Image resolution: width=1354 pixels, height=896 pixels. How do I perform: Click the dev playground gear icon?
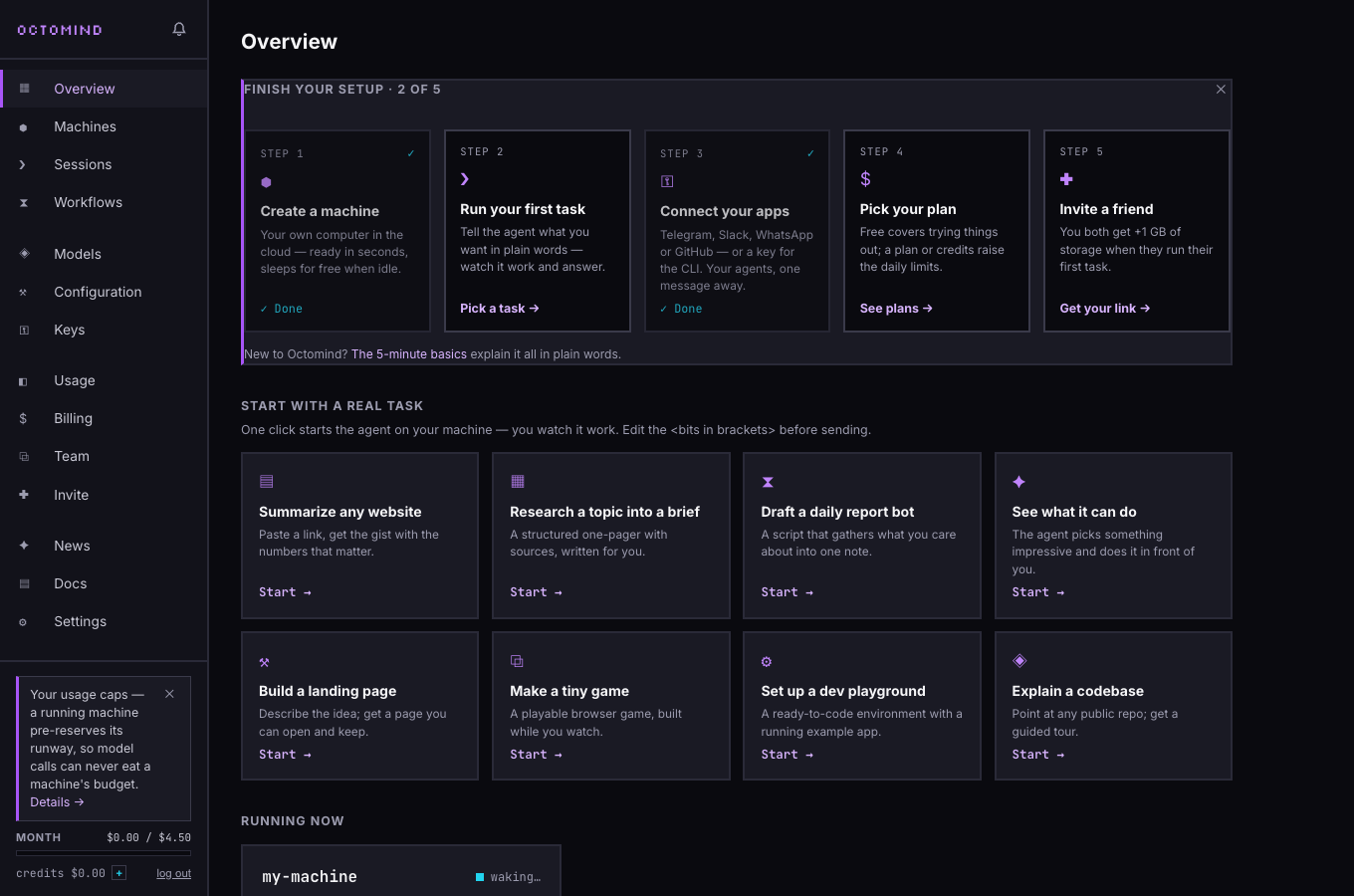pos(767,662)
